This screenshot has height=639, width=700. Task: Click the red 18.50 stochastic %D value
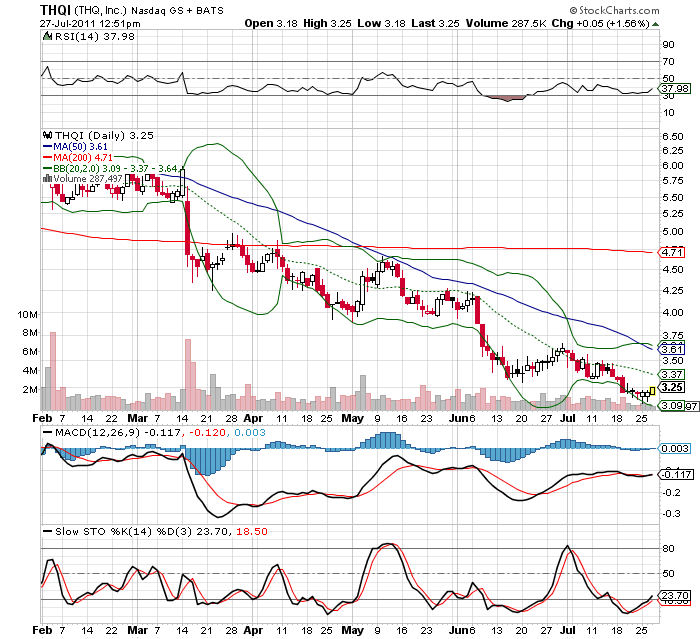coord(252,531)
